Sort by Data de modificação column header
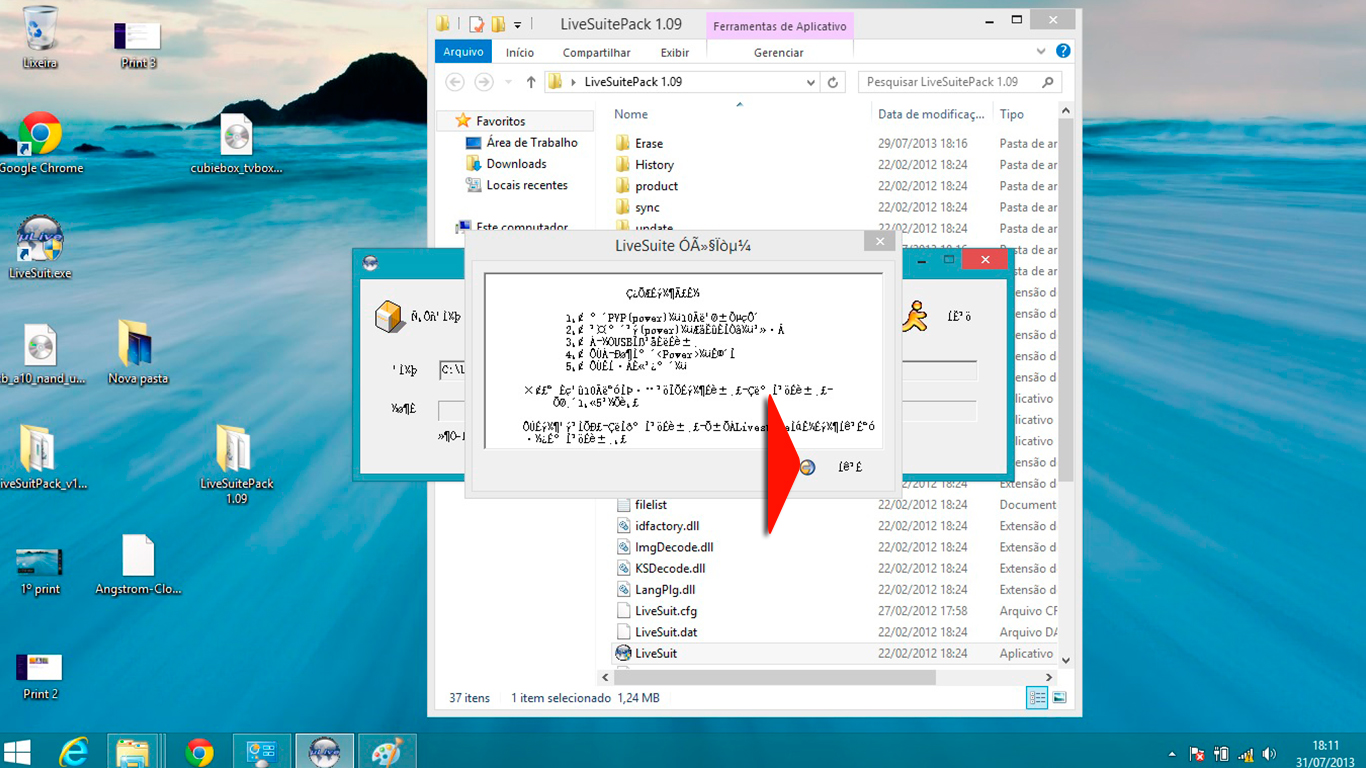This screenshot has width=1366, height=768. pos(932,114)
